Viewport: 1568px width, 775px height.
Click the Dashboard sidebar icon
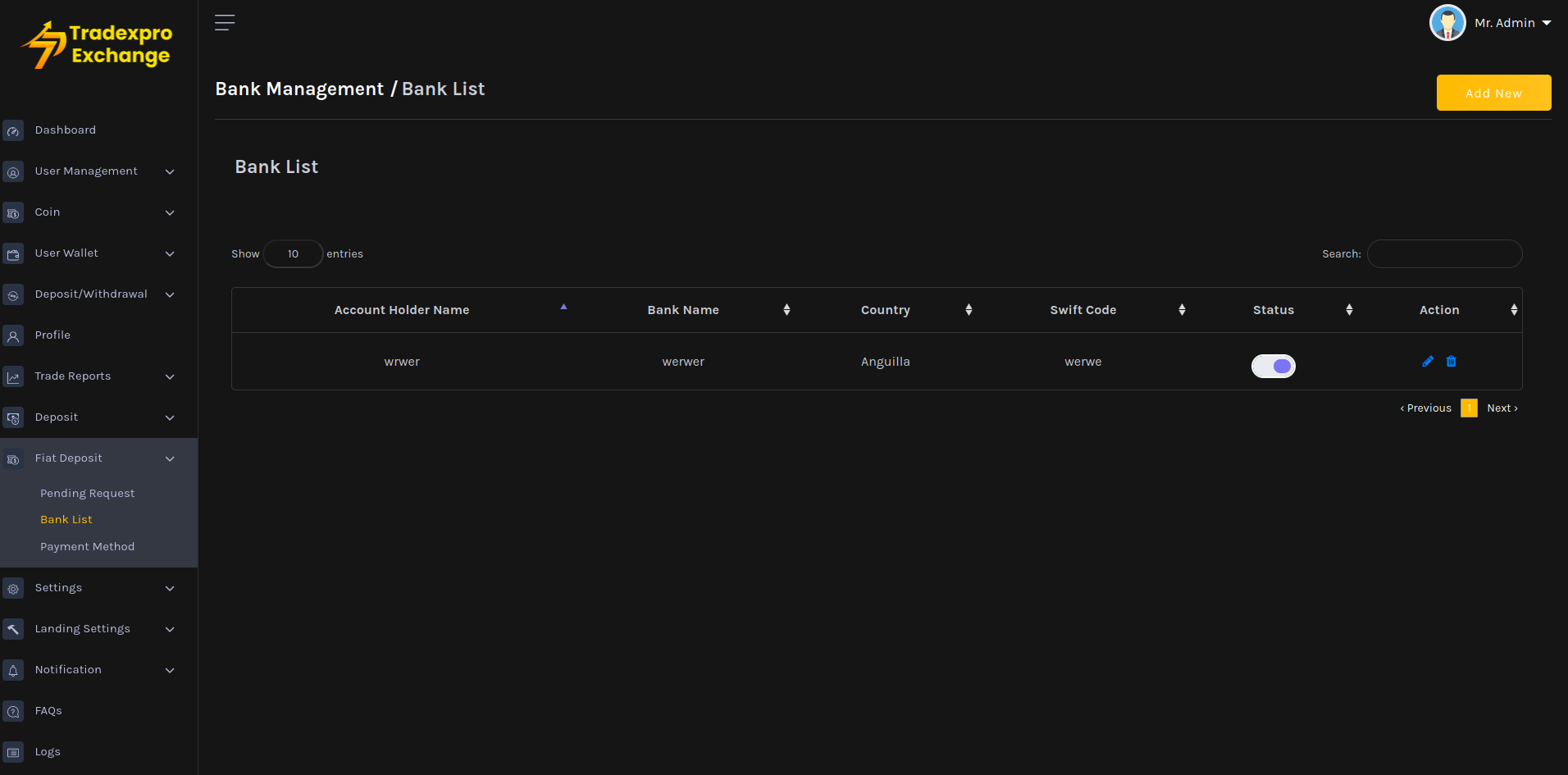[x=13, y=131]
